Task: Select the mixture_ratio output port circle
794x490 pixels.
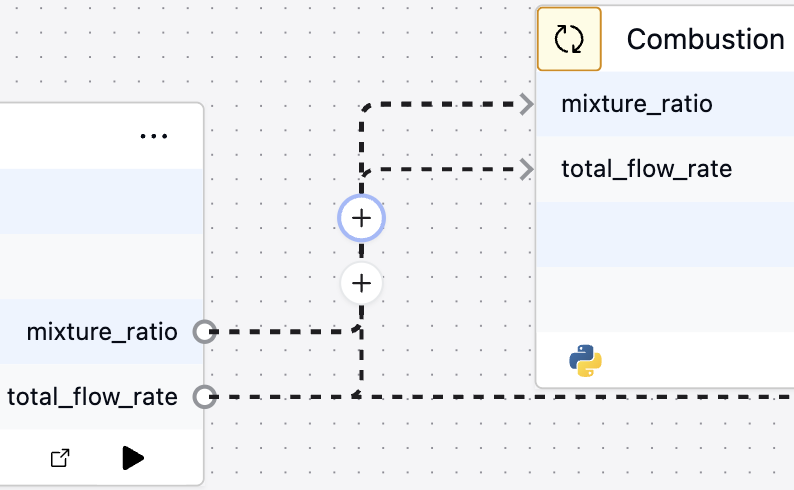Action: click(x=205, y=332)
